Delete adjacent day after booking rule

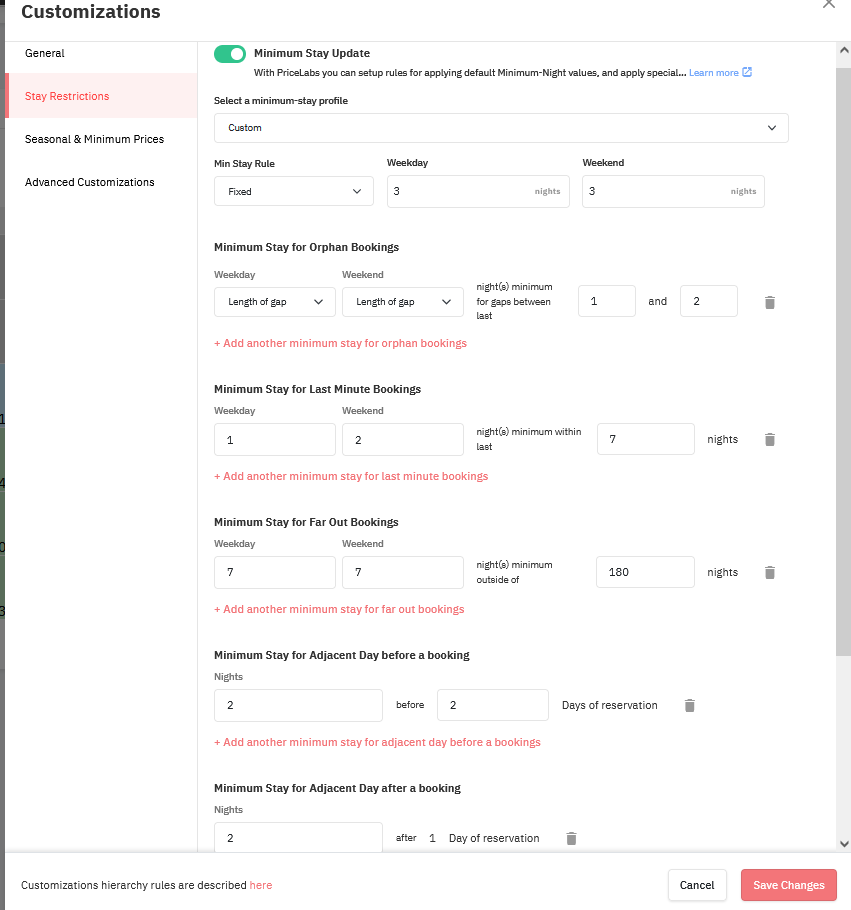571,838
